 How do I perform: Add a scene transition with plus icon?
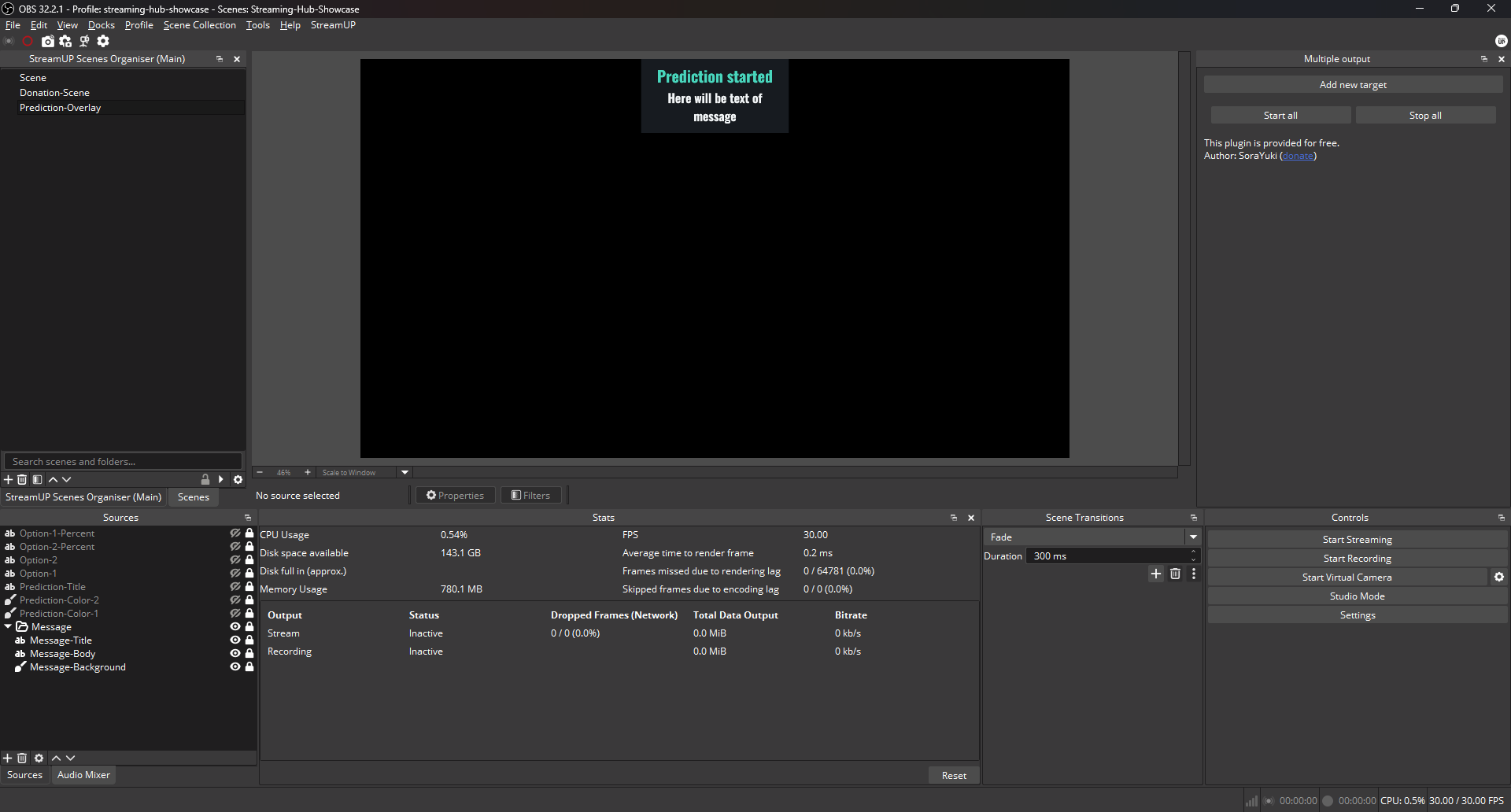(1156, 574)
